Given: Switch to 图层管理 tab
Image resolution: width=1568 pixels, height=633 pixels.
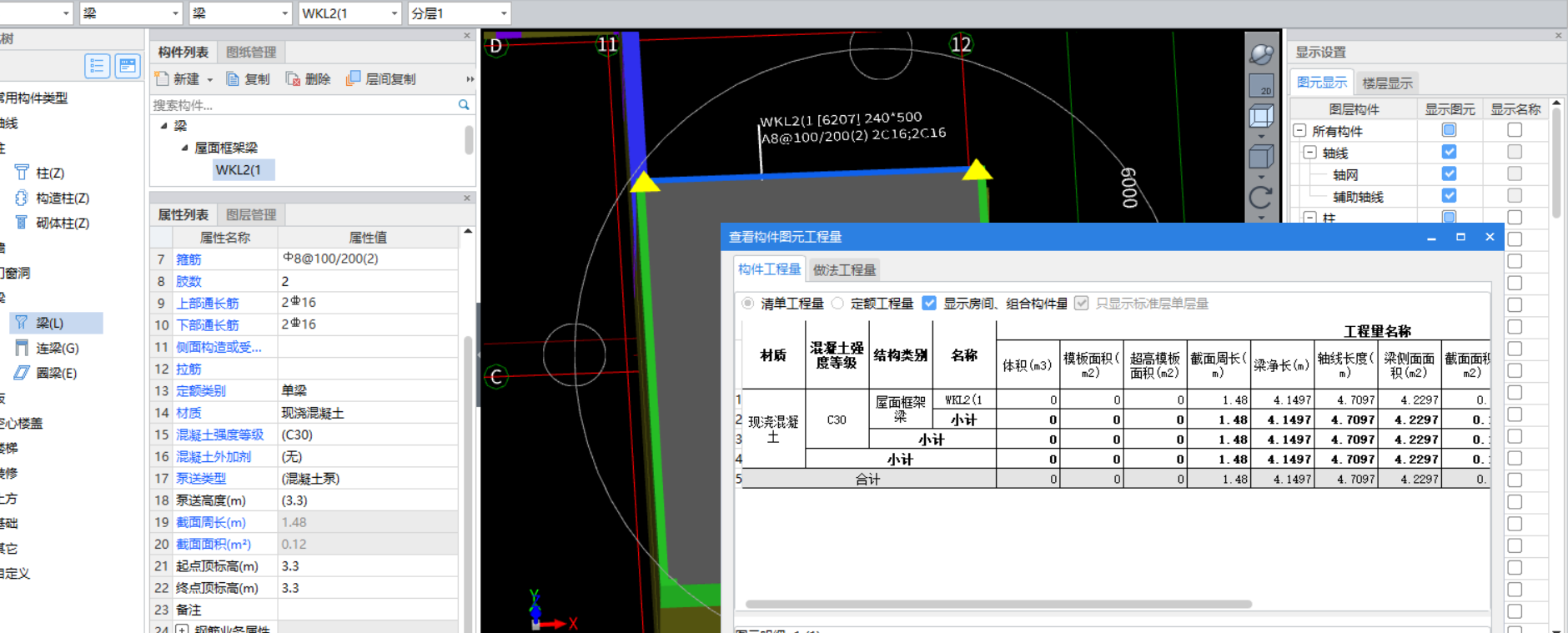Looking at the screenshot, I should pos(251,214).
